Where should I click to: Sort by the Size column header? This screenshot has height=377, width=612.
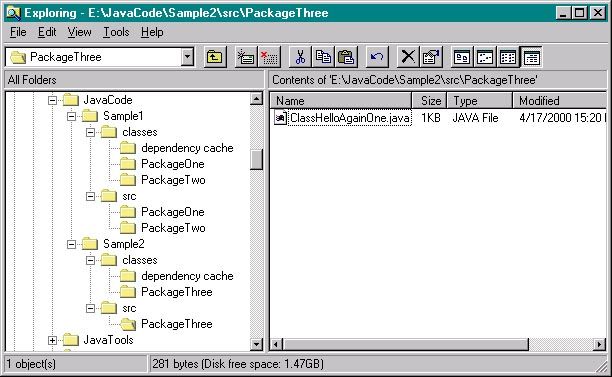[x=429, y=101]
